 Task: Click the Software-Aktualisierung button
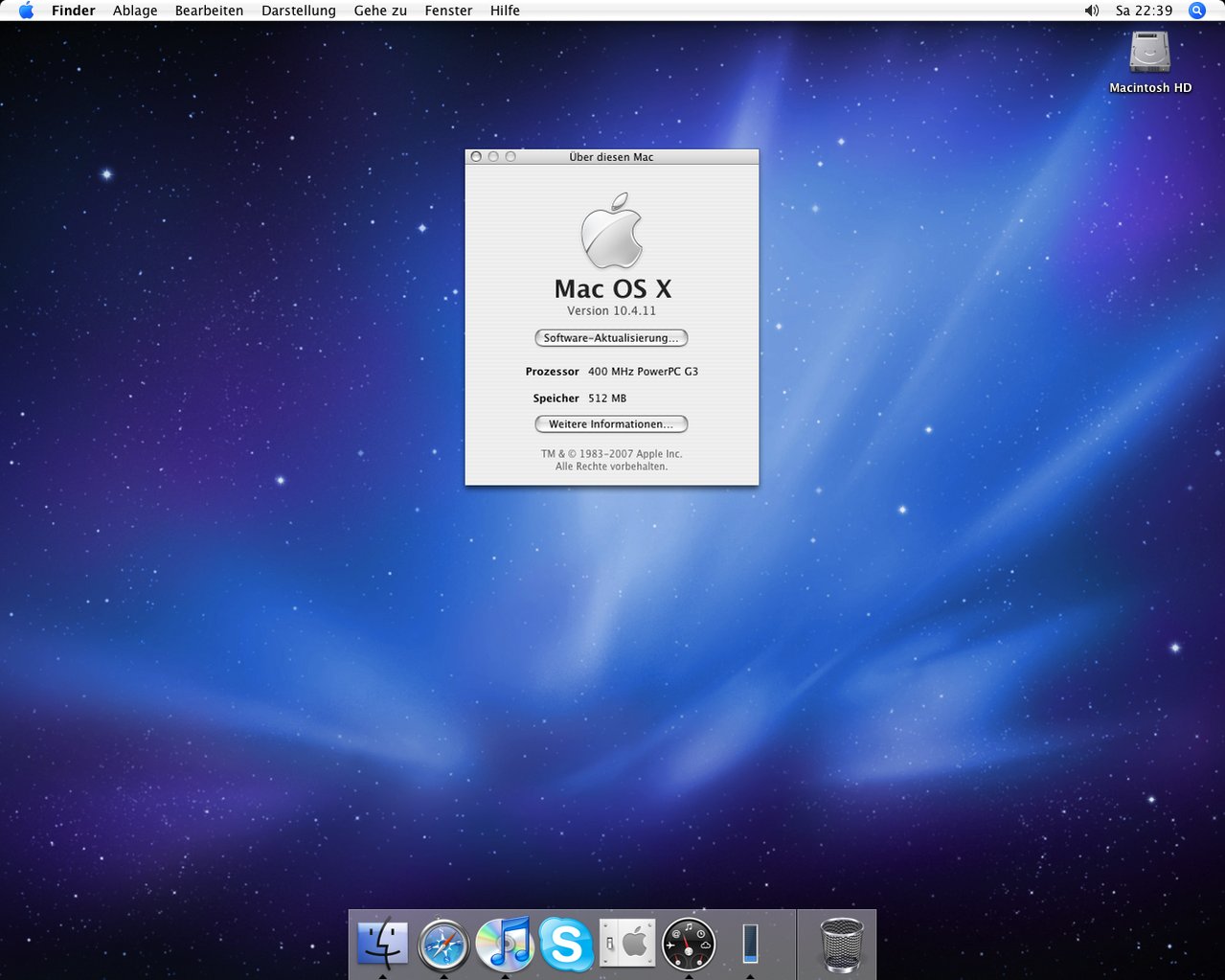611,338
